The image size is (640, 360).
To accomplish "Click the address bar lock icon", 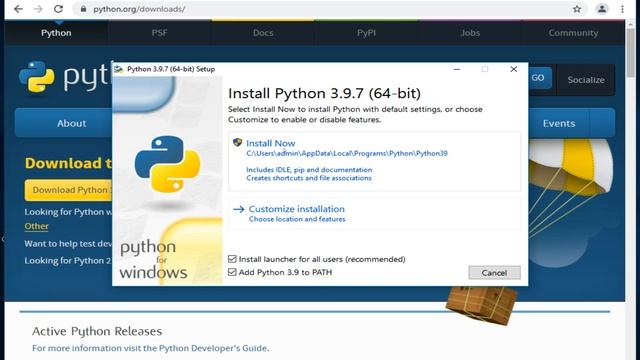I will [83, 9].
